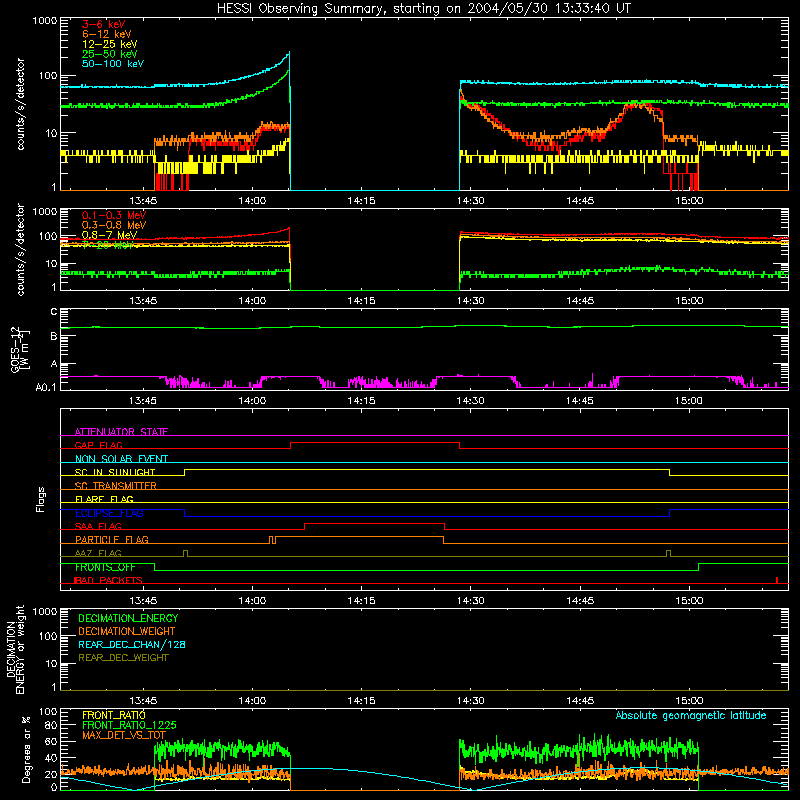This screenshot has height=800, width=800.
Task: Select the B class tick label on GOES panel
Action: click(x=54, y=336)
